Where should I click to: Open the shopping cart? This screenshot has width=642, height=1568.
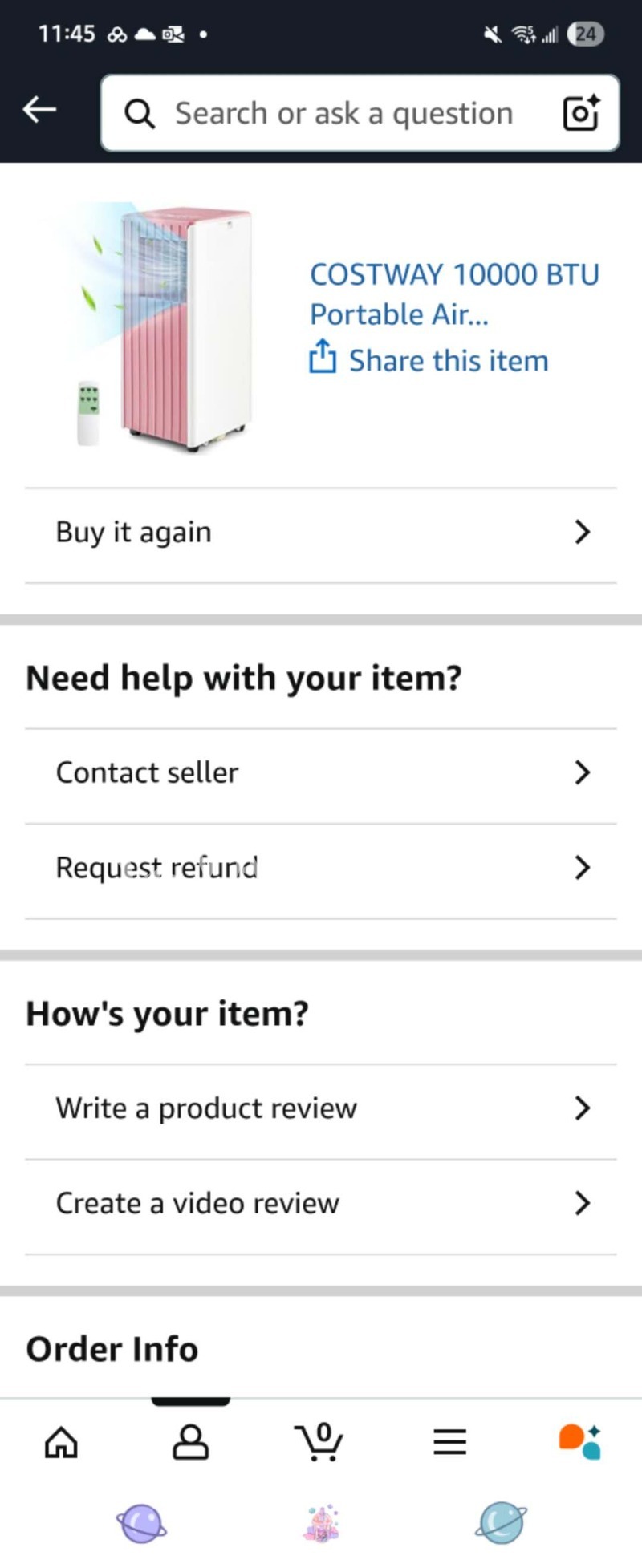pos(320,1443)
